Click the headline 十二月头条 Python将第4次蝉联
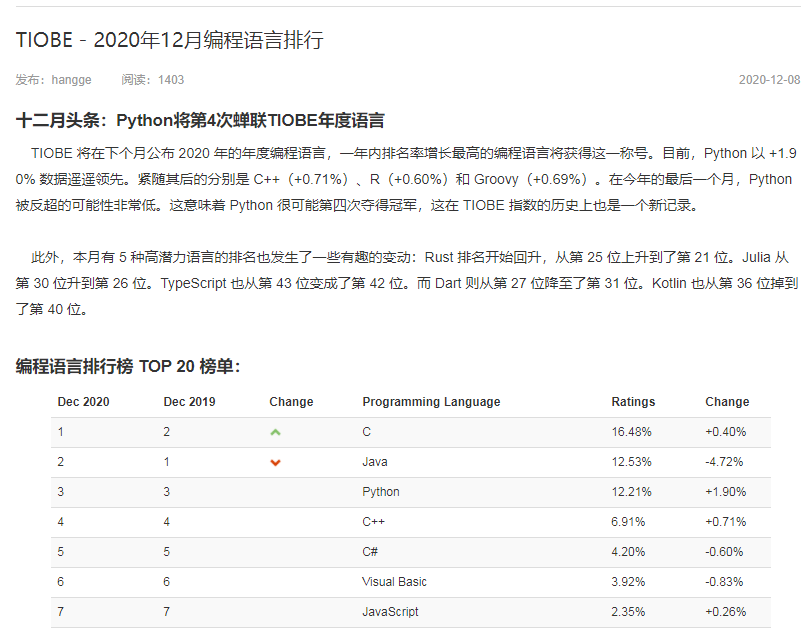This screenshot has width=811, height=633. [200, 120]
